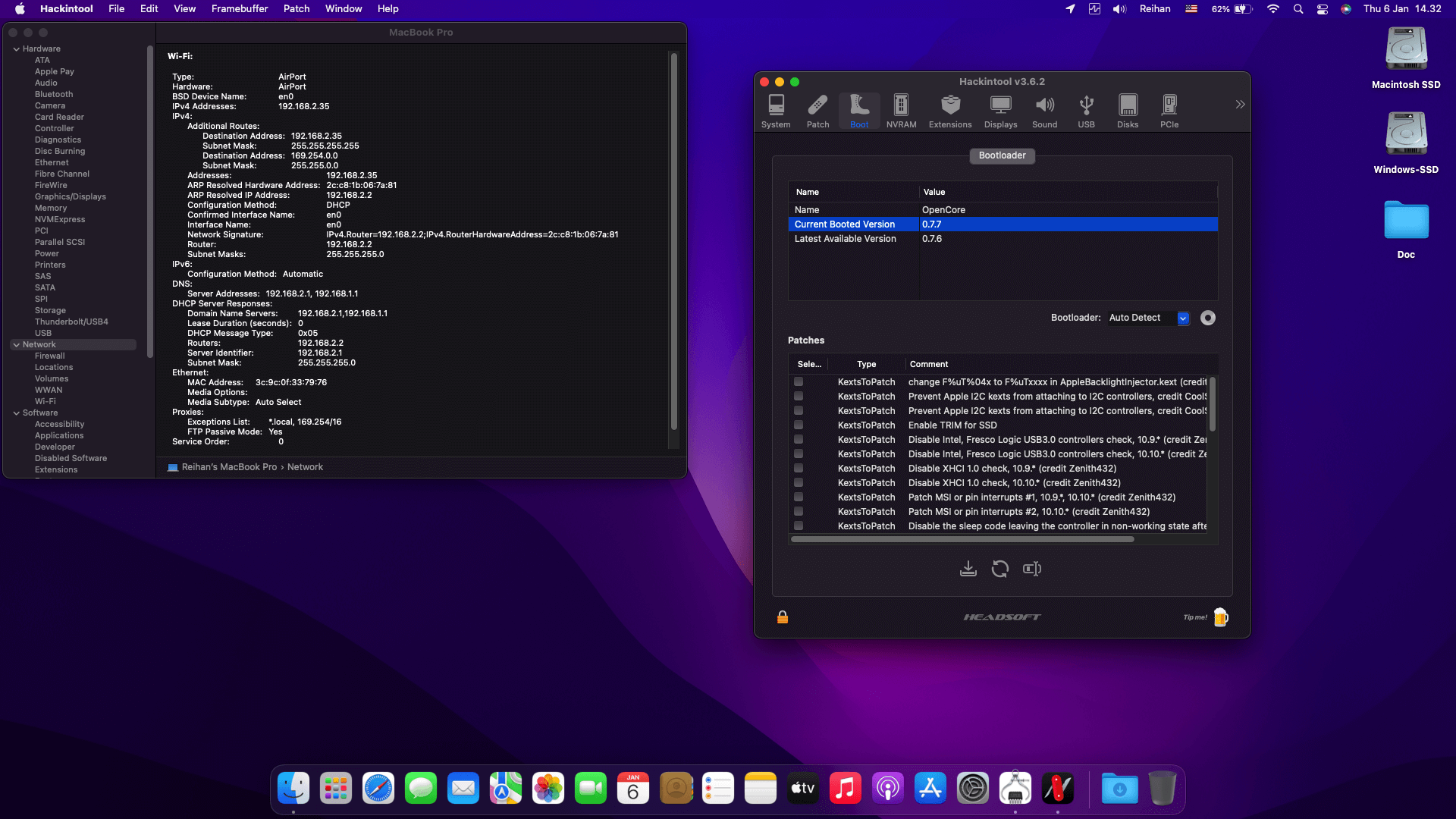The width and height of the screenshot is (1456, 819).
Task: Open the Windows-SSD desktop drive
Action: point(1406,143)
